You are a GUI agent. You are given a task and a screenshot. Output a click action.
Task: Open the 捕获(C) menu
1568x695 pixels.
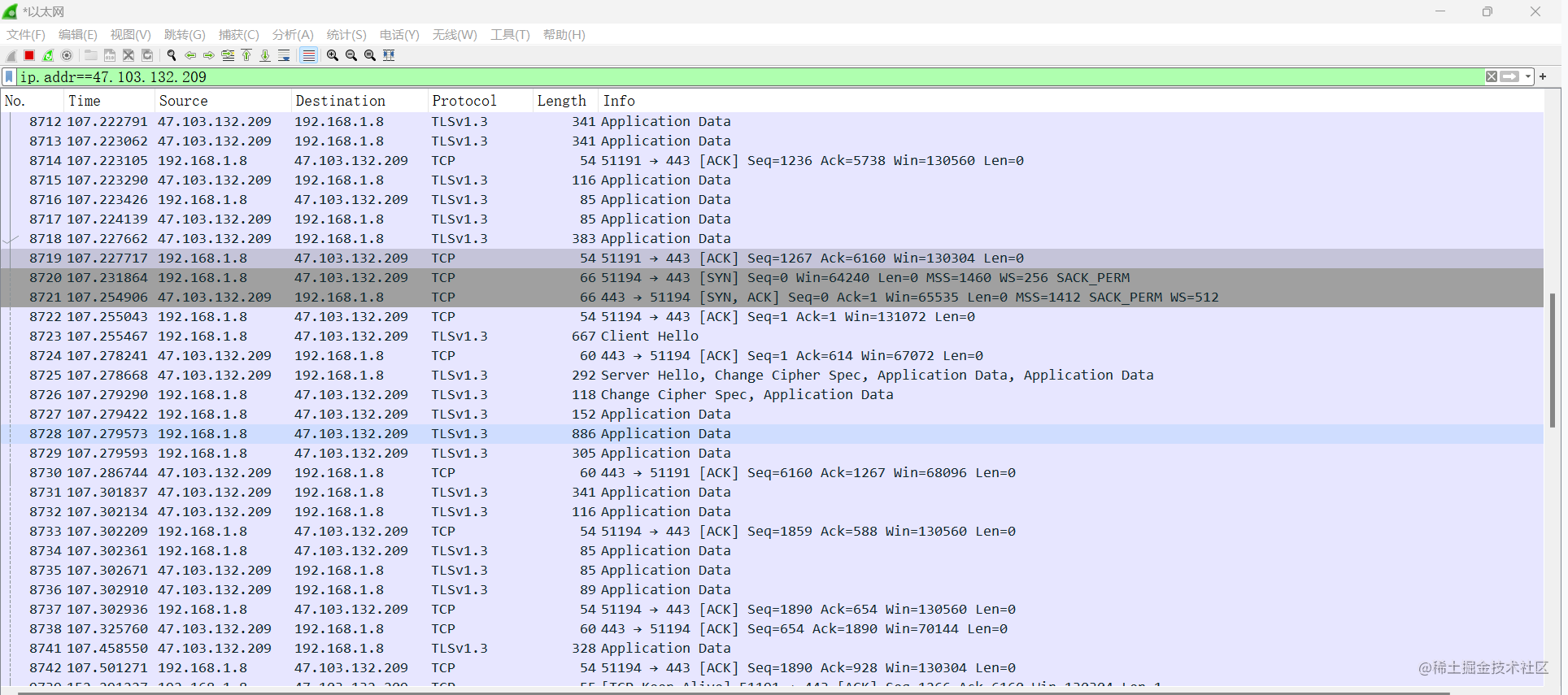click(x=239, y=34)
